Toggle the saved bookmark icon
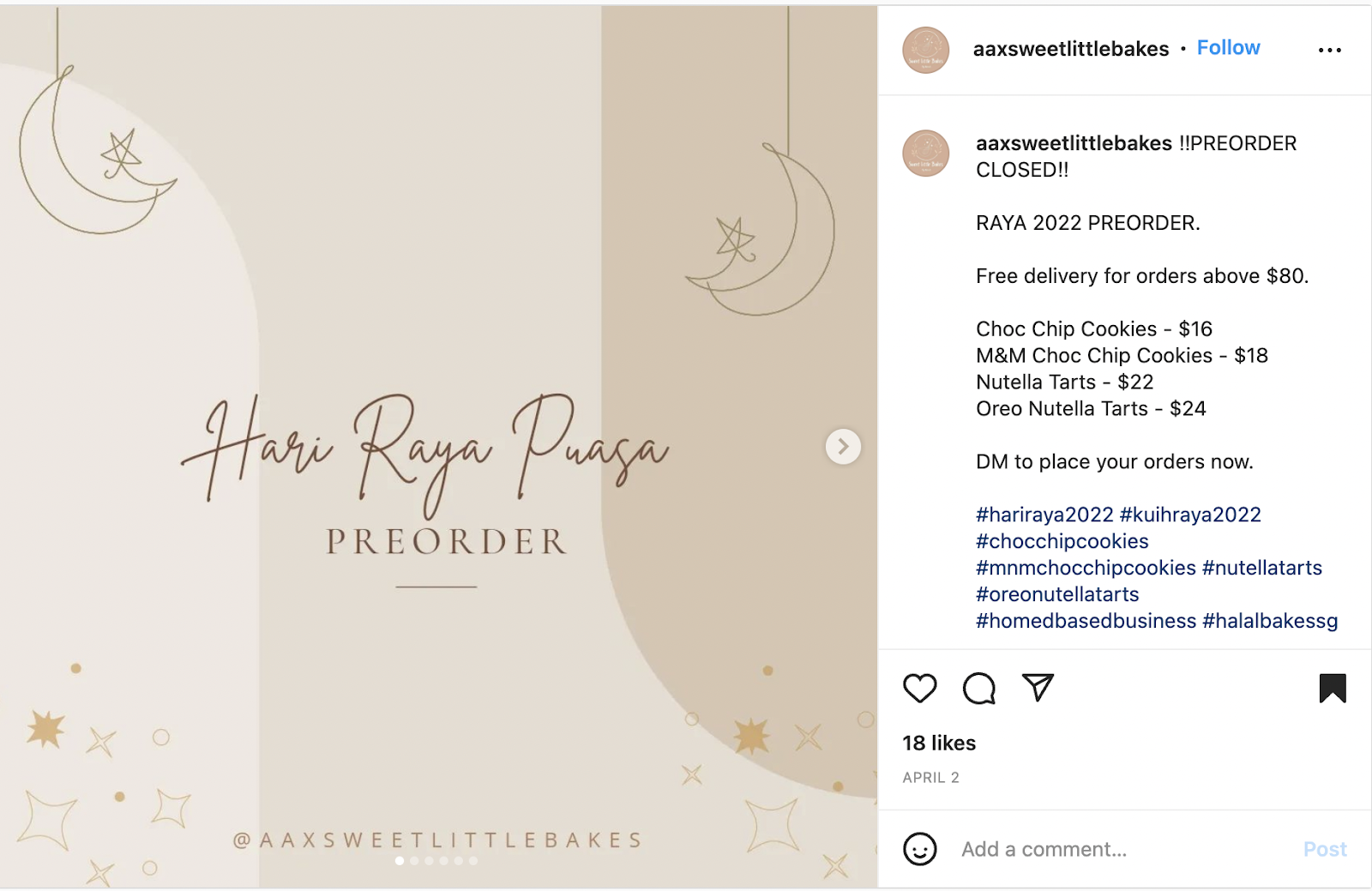The height and width of the screenshot is (891, 1372). (1333, 688)
